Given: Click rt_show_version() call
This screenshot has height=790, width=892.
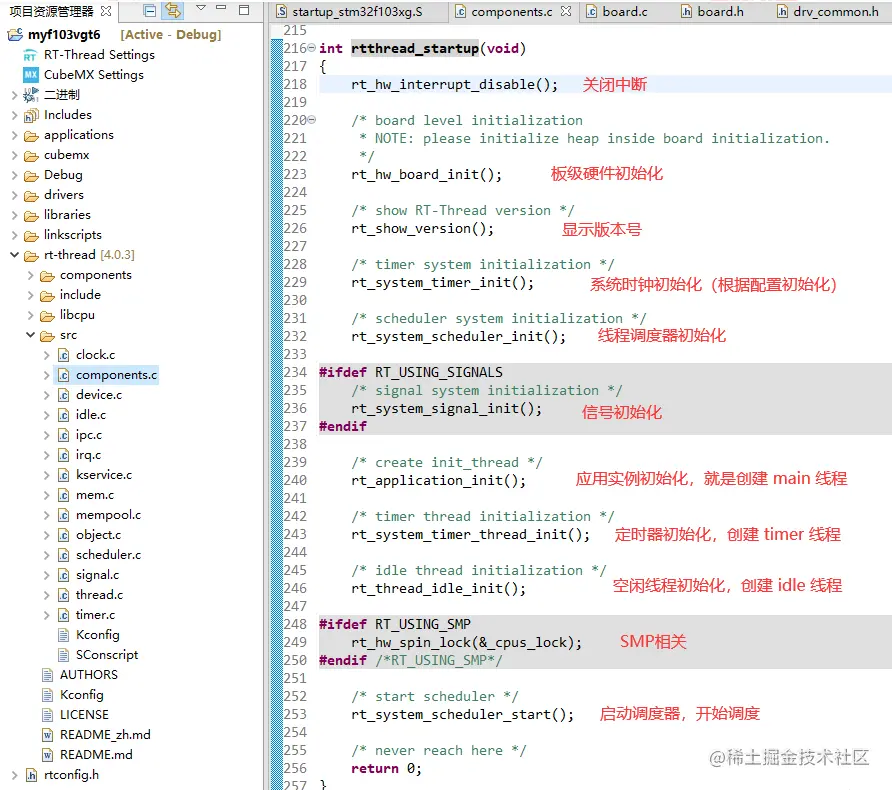Looking at the screenshot, I should pyautogui.click(x=423, y=229).
